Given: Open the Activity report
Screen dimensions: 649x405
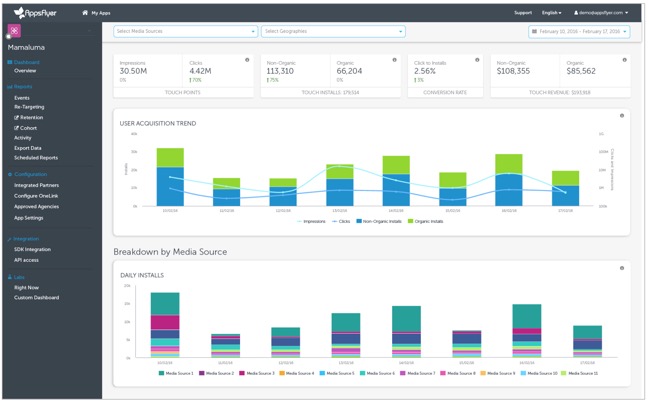Looking at the screenshot, I should [x=23, y=138].
